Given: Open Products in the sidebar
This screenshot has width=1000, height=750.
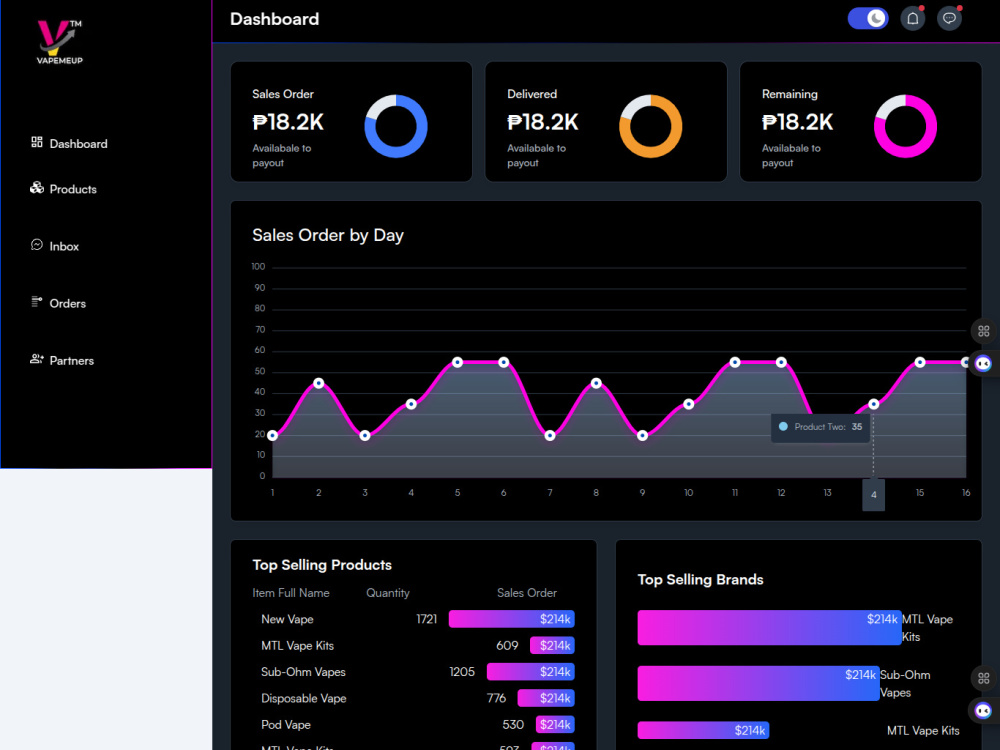Looking at the screenshot, I should (x=63, y=189).
